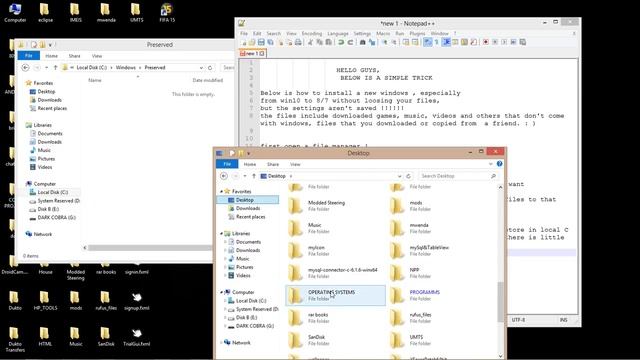The width and height of the screenshot is (640, 360).
Task: Click the Windows breadcrumb in Preserved address bar
Action: click(x=125, y=68)
